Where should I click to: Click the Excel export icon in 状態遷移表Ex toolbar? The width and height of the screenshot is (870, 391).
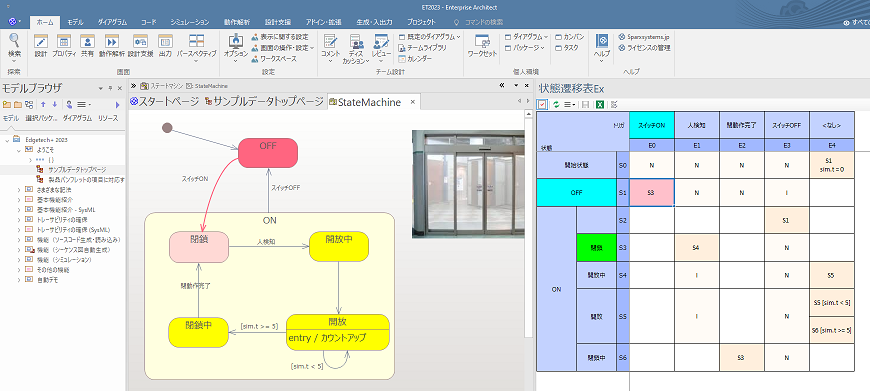600,104
